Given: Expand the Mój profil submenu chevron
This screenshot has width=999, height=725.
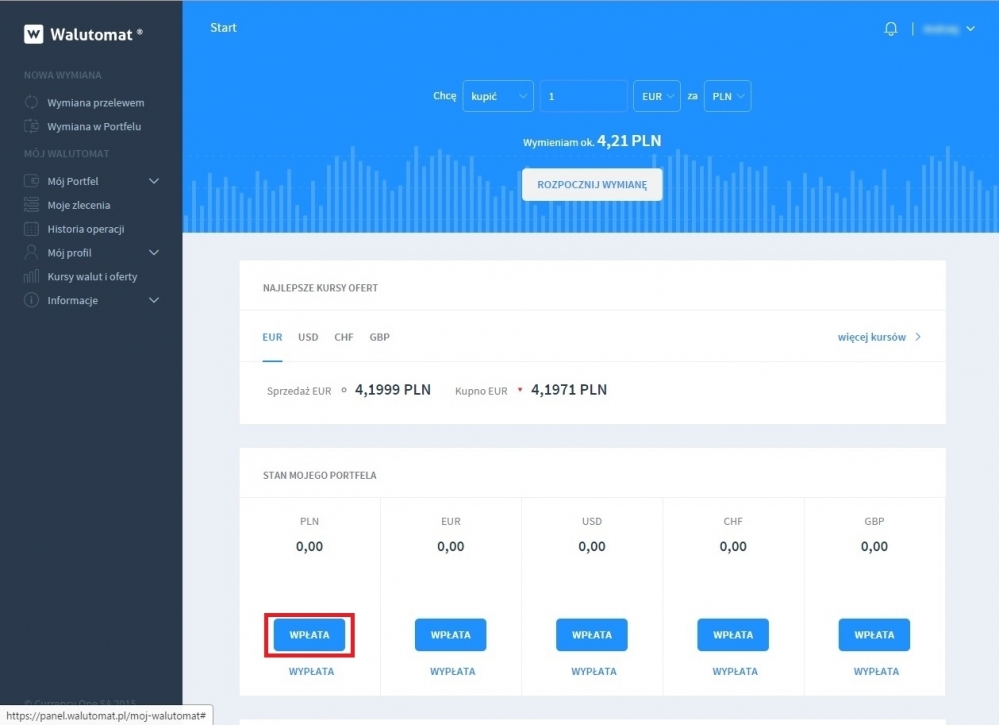Looking at the screenshot, I should [x=154, y=253].
